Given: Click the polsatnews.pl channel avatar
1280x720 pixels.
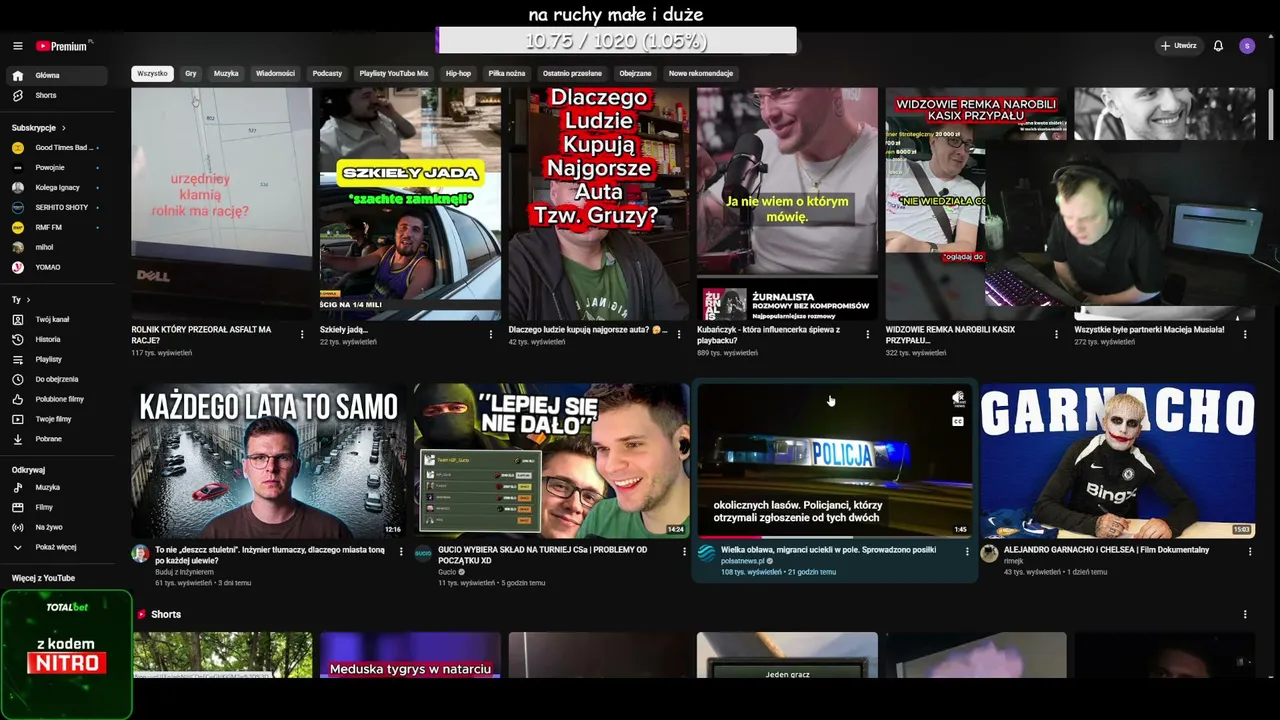Looking at the screenshot, I should click(x=706, y=553).
